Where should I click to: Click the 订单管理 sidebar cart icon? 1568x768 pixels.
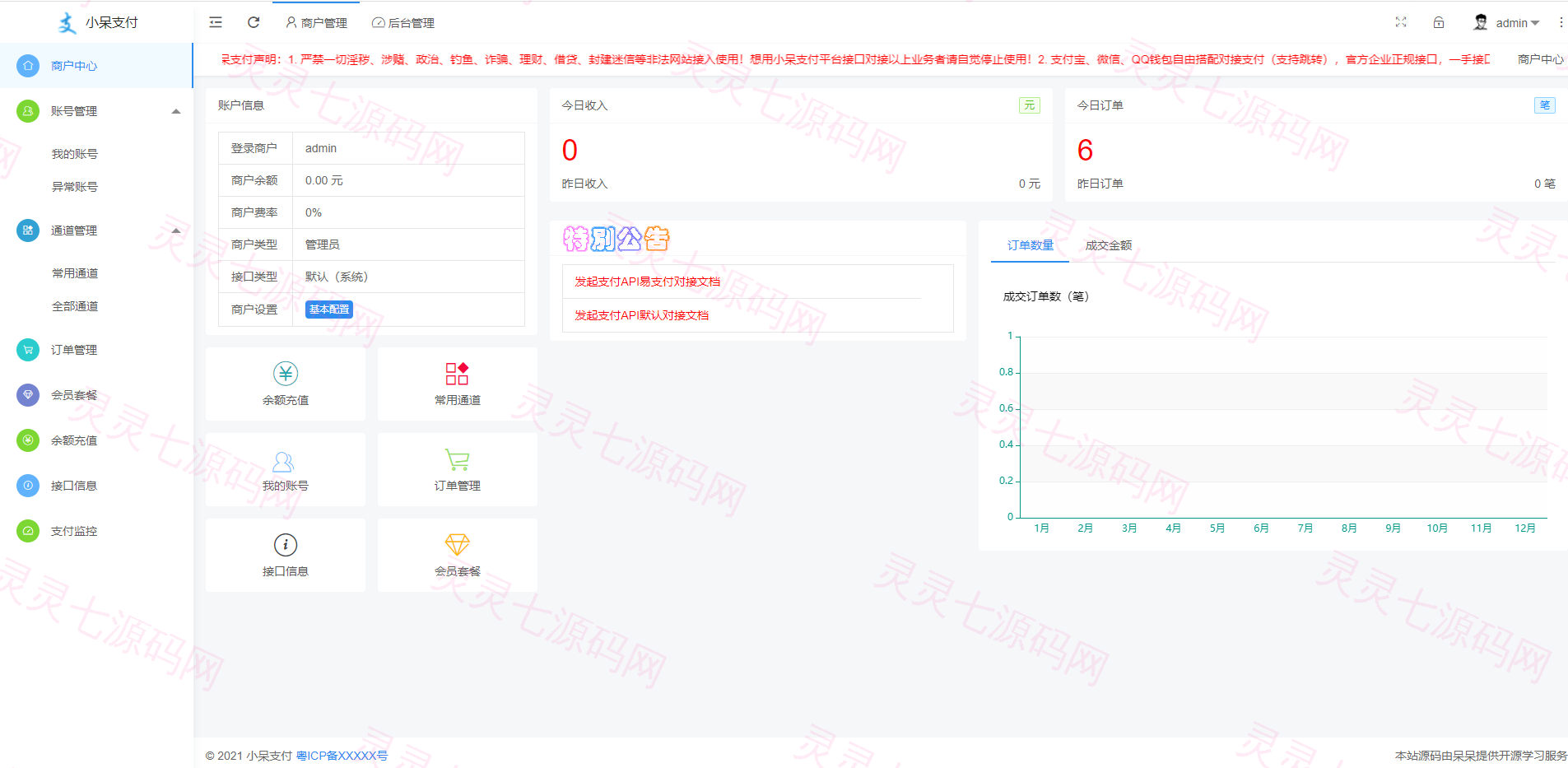point(28,350)
